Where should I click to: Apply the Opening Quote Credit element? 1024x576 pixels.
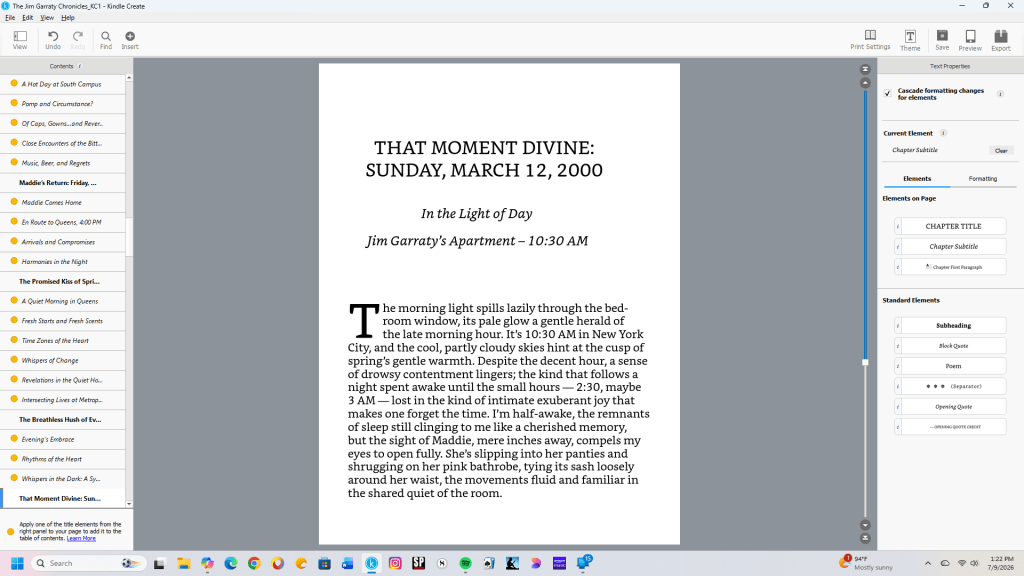tap(953, 426)
